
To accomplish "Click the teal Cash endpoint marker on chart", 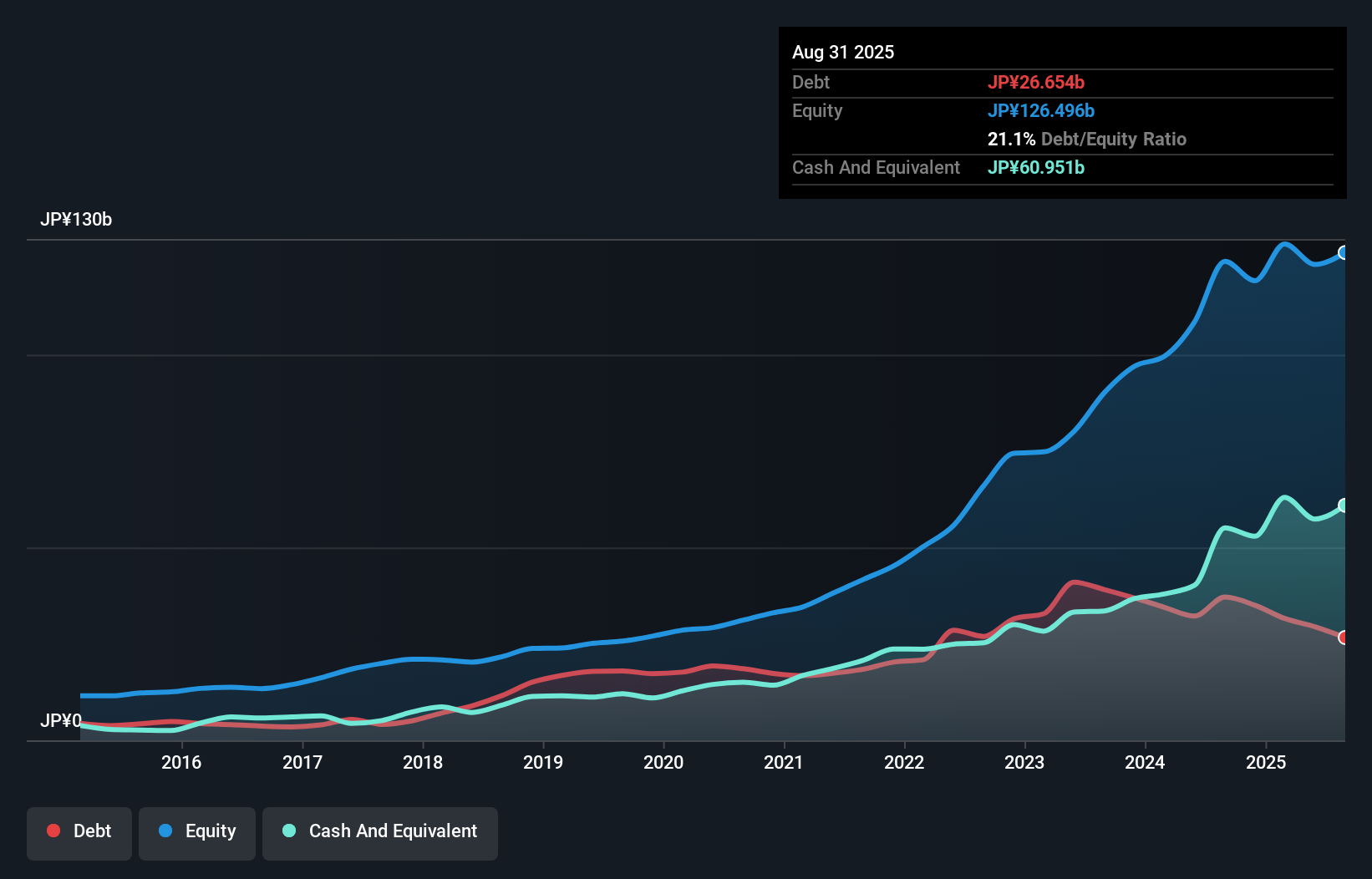I will pyautogui.click(x=1344, y=503).
